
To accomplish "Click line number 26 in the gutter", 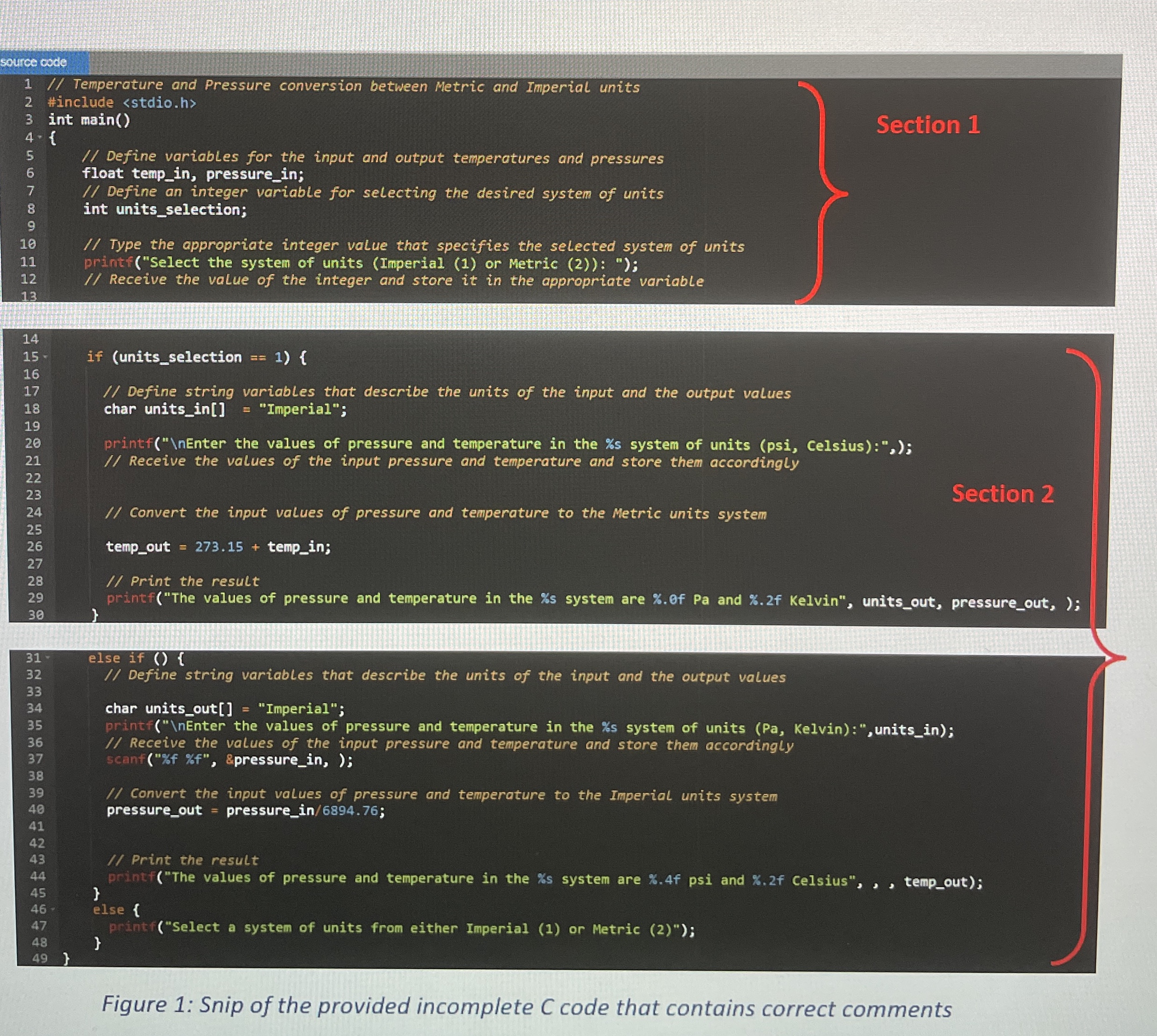I will (34, 547).
